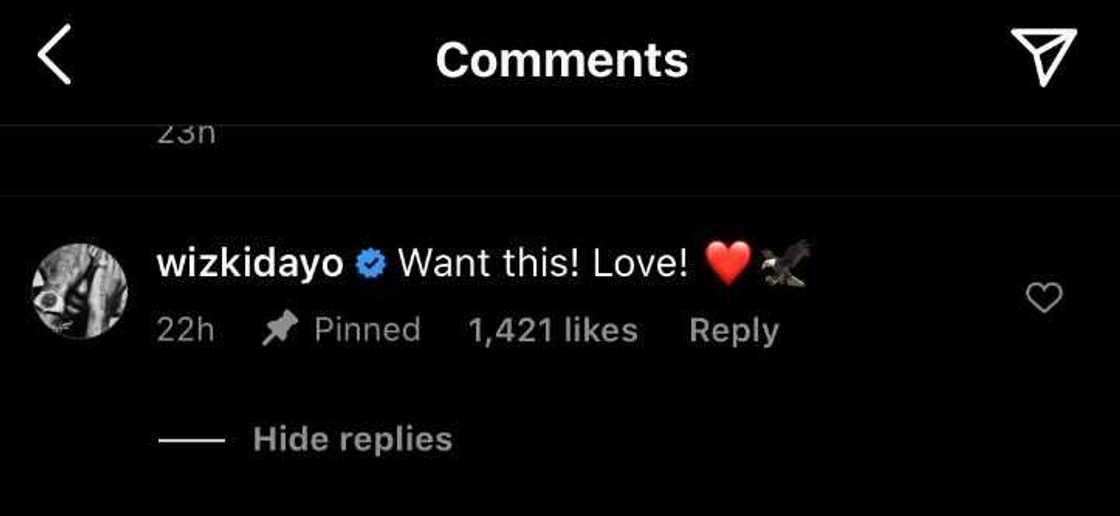This screenshot has height=516, width=1120.
Task: View the 1,421 likes list
Action: tap(552, 331)
